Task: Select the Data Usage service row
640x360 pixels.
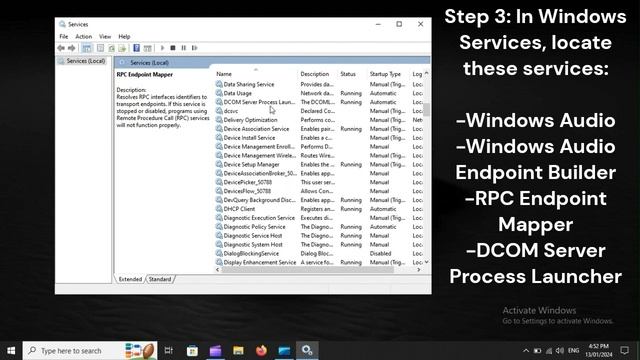Action: click(319, 93)
